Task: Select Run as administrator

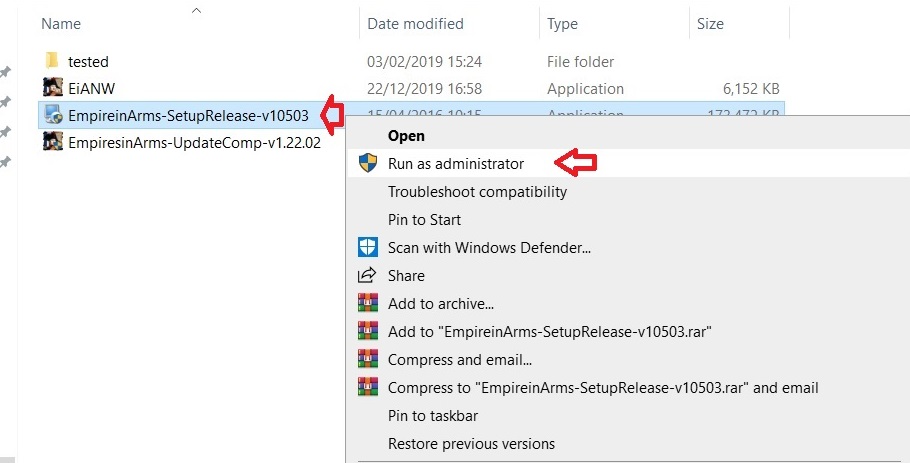Action: coord(455,164)
